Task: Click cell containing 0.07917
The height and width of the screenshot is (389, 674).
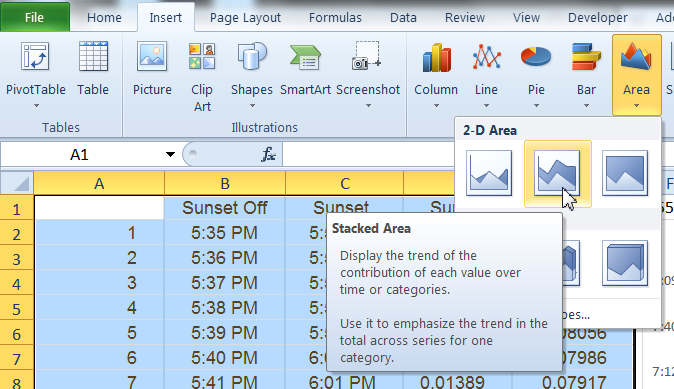Action: pos(573,380)
